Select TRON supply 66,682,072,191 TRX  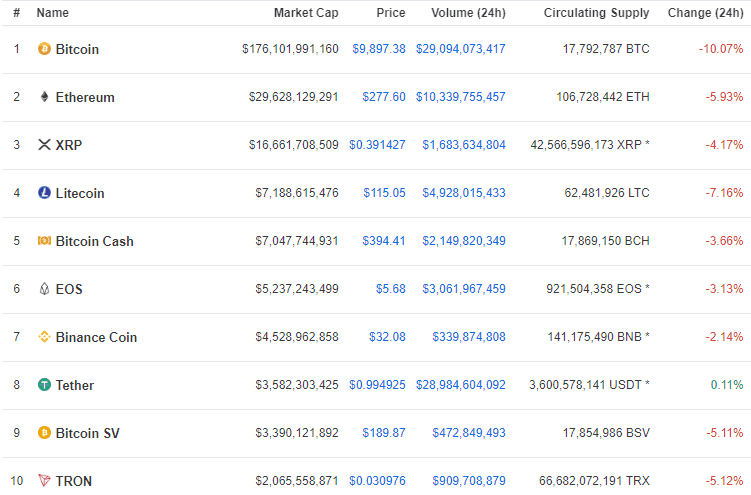594,481
